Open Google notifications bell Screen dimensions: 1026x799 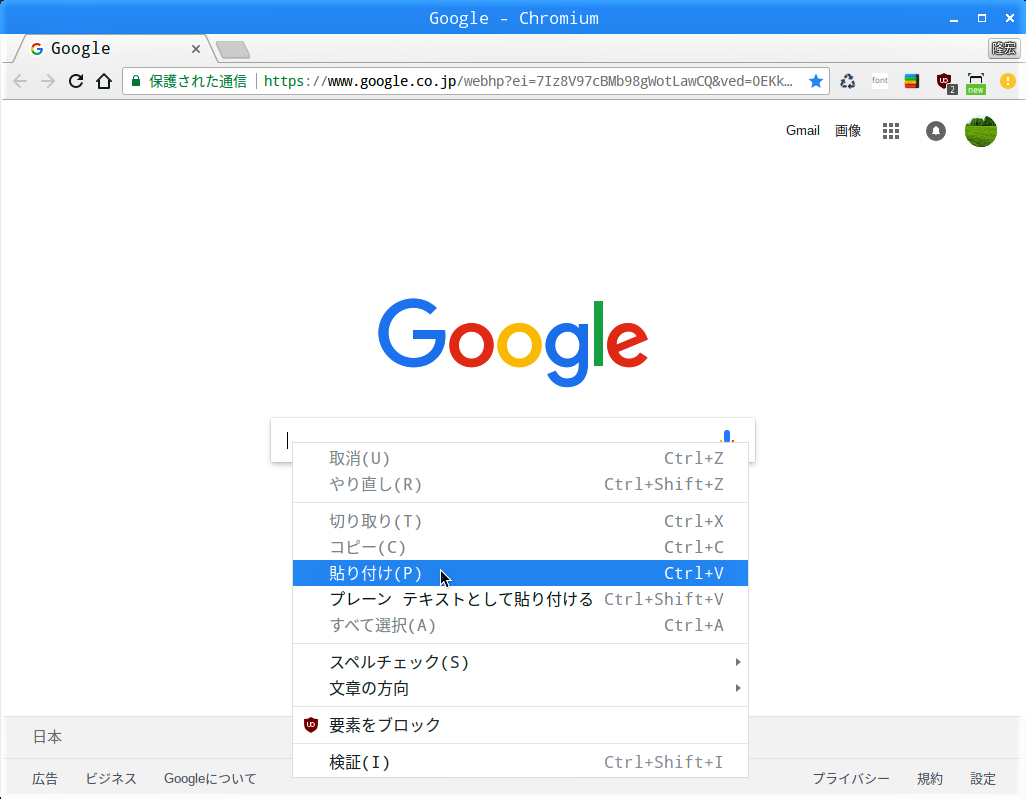(936, 131)
